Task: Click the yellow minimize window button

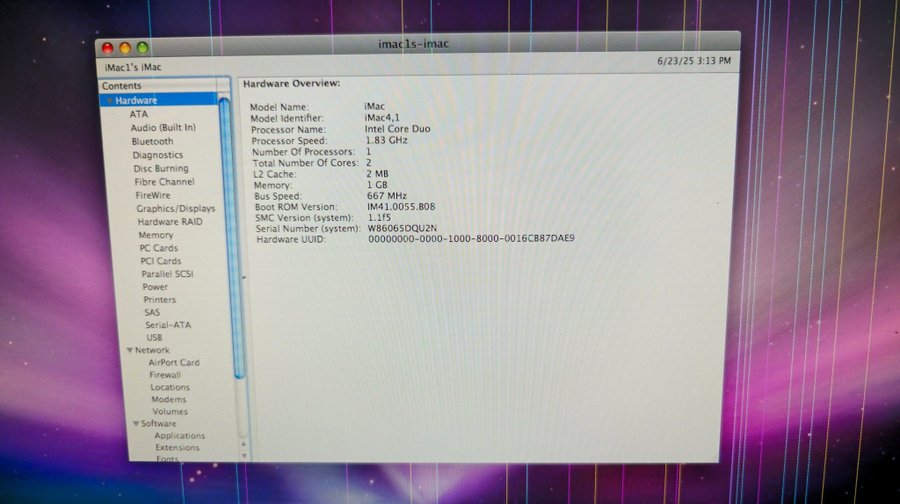Action: point(125,47)
